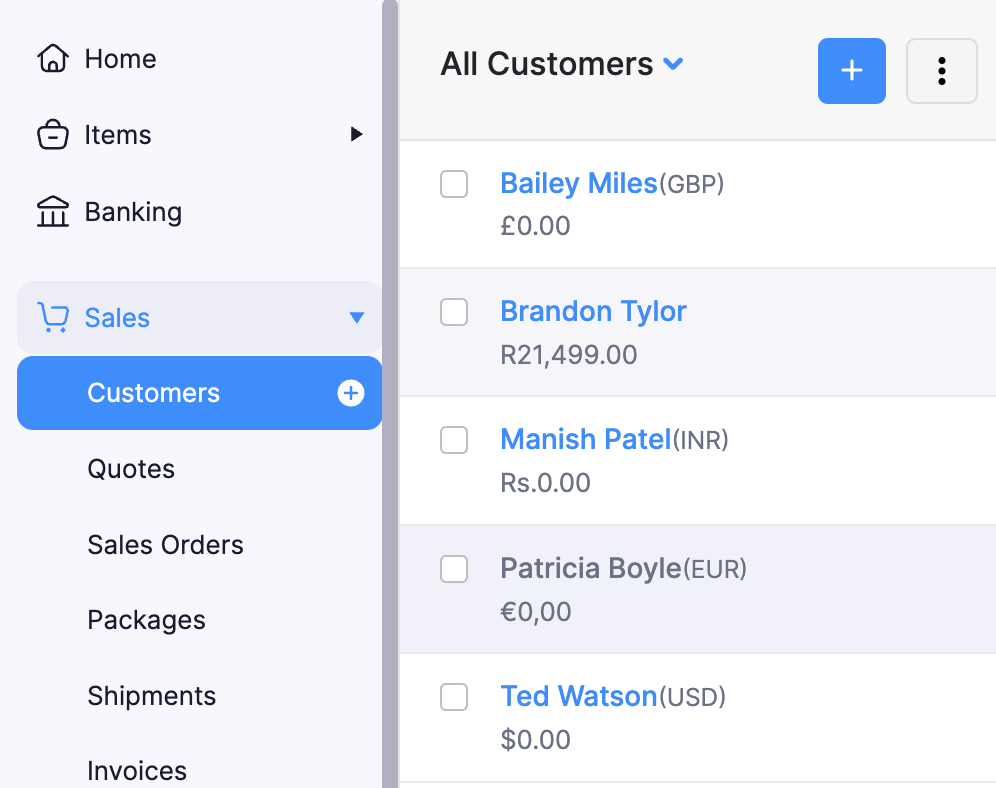Open Bailey Miles customer details
Viewport: 996px width, 788px height.
point(579,183)
